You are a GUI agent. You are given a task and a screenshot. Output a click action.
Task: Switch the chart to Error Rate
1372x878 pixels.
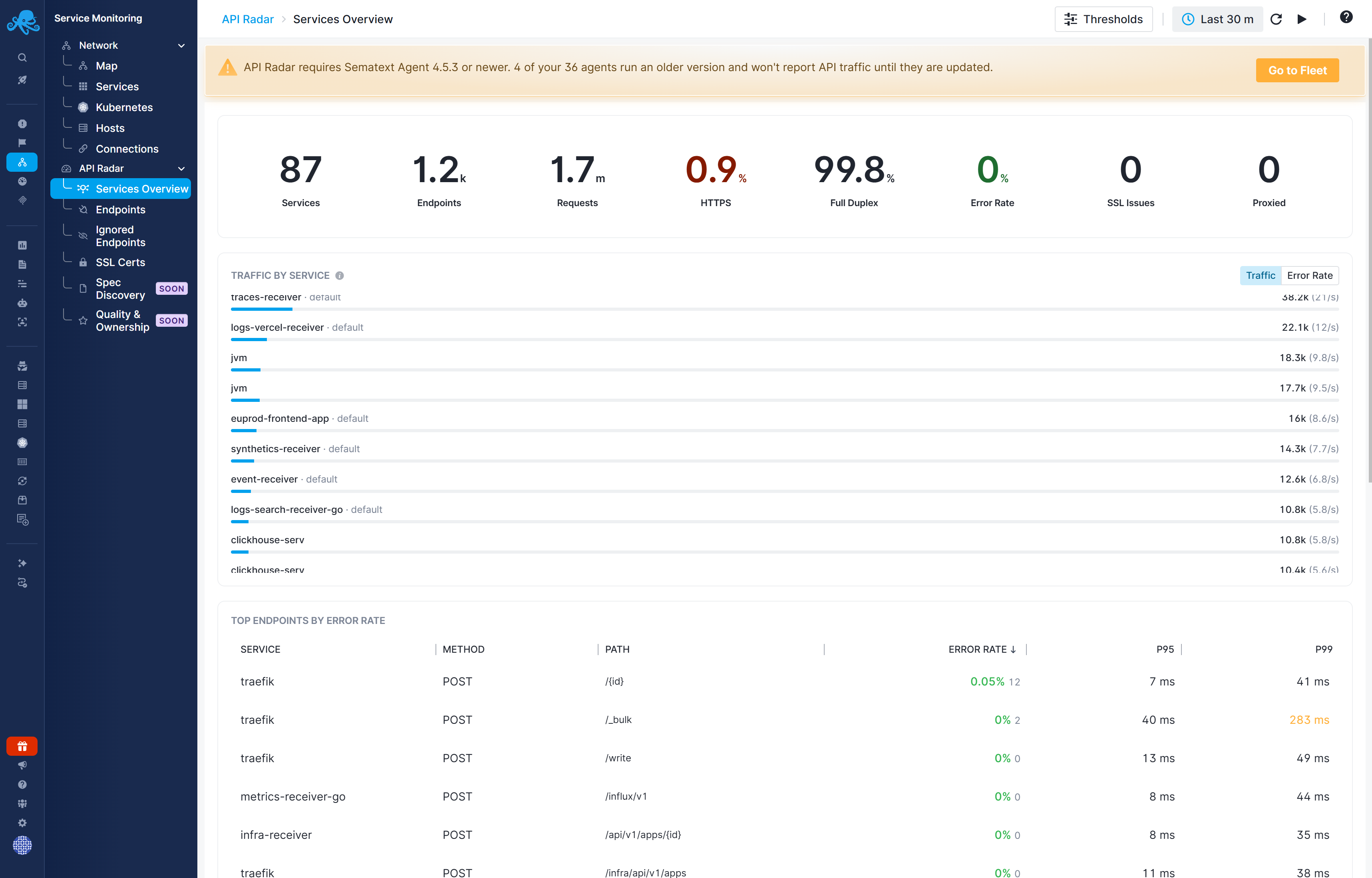[1310, 275]
